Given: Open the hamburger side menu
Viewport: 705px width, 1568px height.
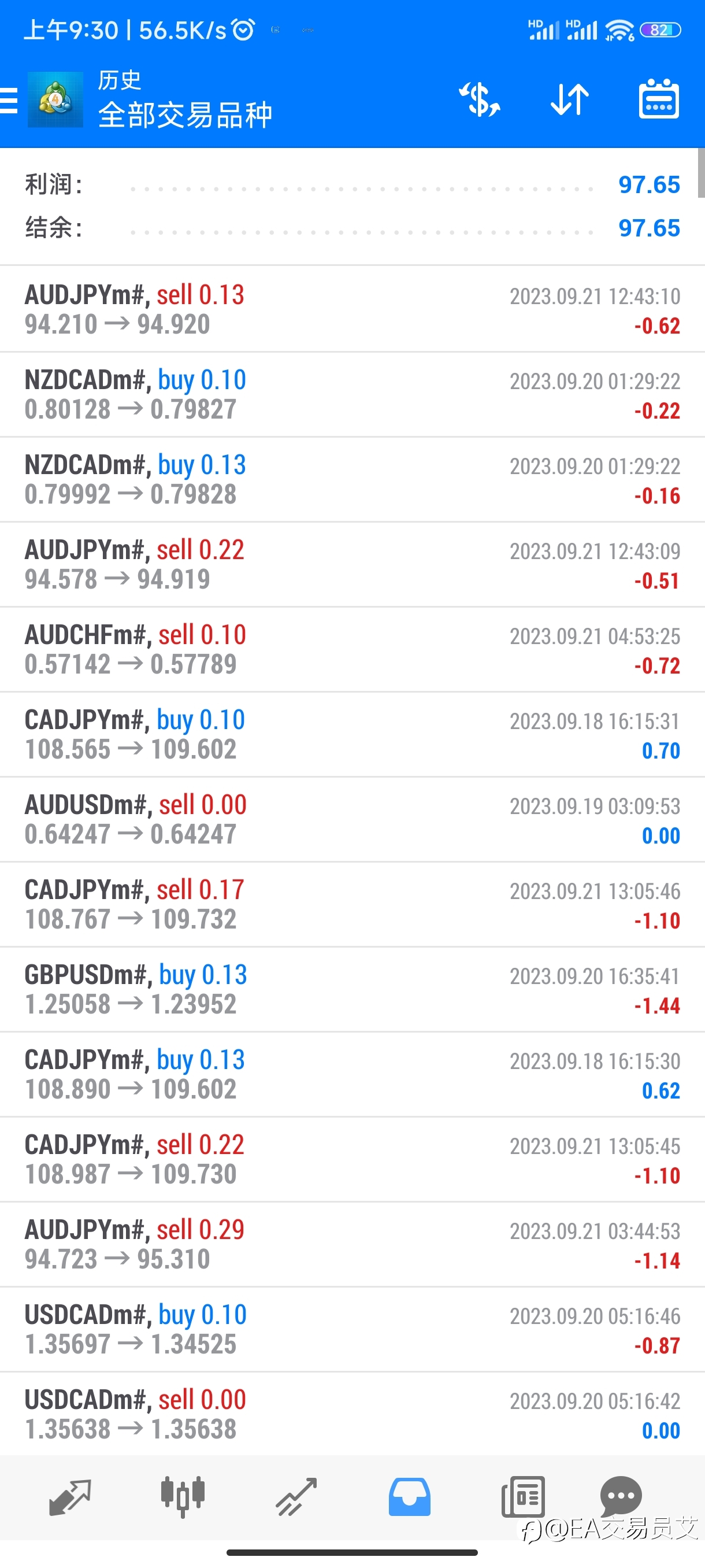Looking at the screenshot, I should [x=9, y=101].
